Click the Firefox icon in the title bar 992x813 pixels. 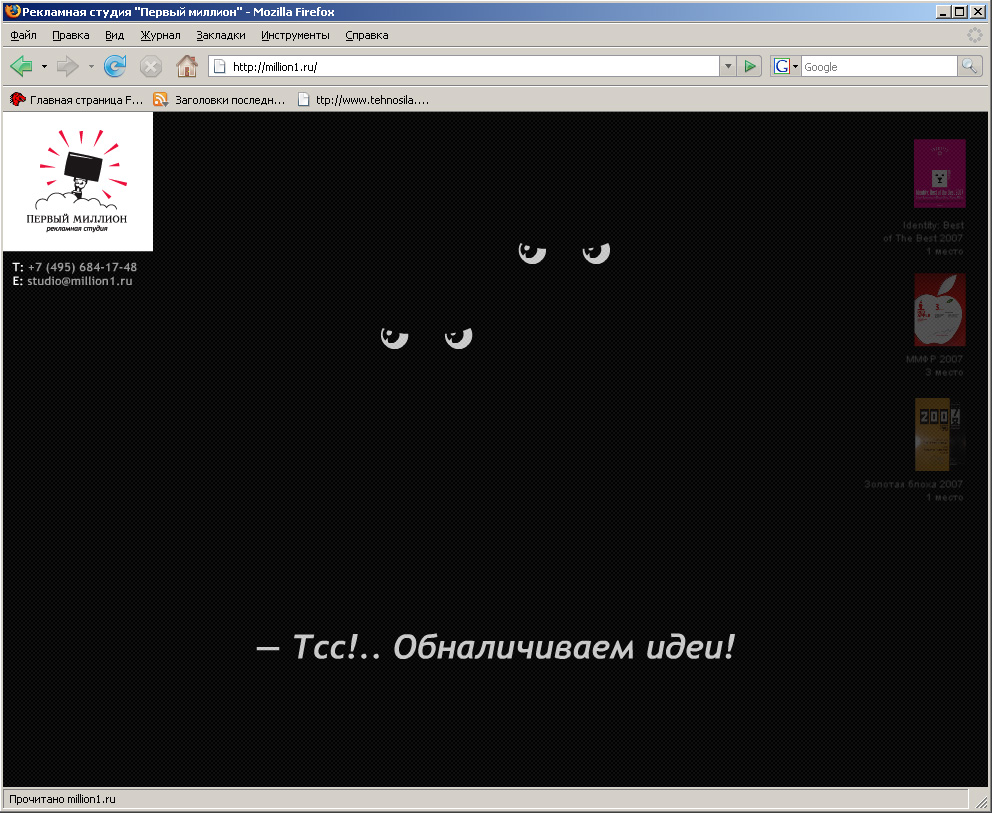coord(12,11)
